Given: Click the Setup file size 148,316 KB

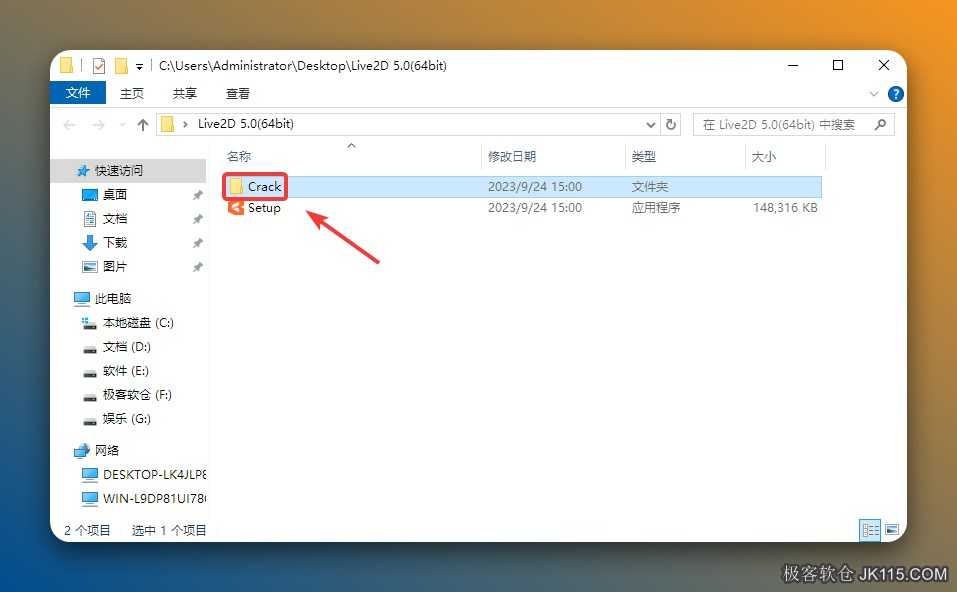Looking at the screenshot, I should (785, 208).
